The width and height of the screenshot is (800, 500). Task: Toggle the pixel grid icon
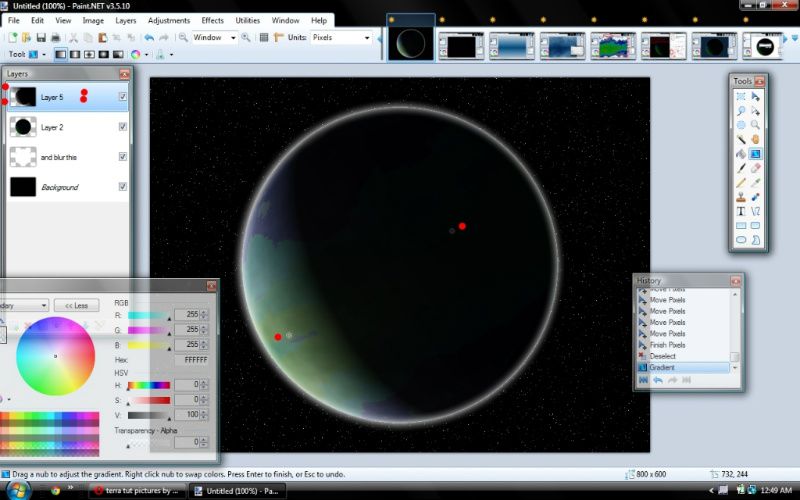tap(264, 38)
